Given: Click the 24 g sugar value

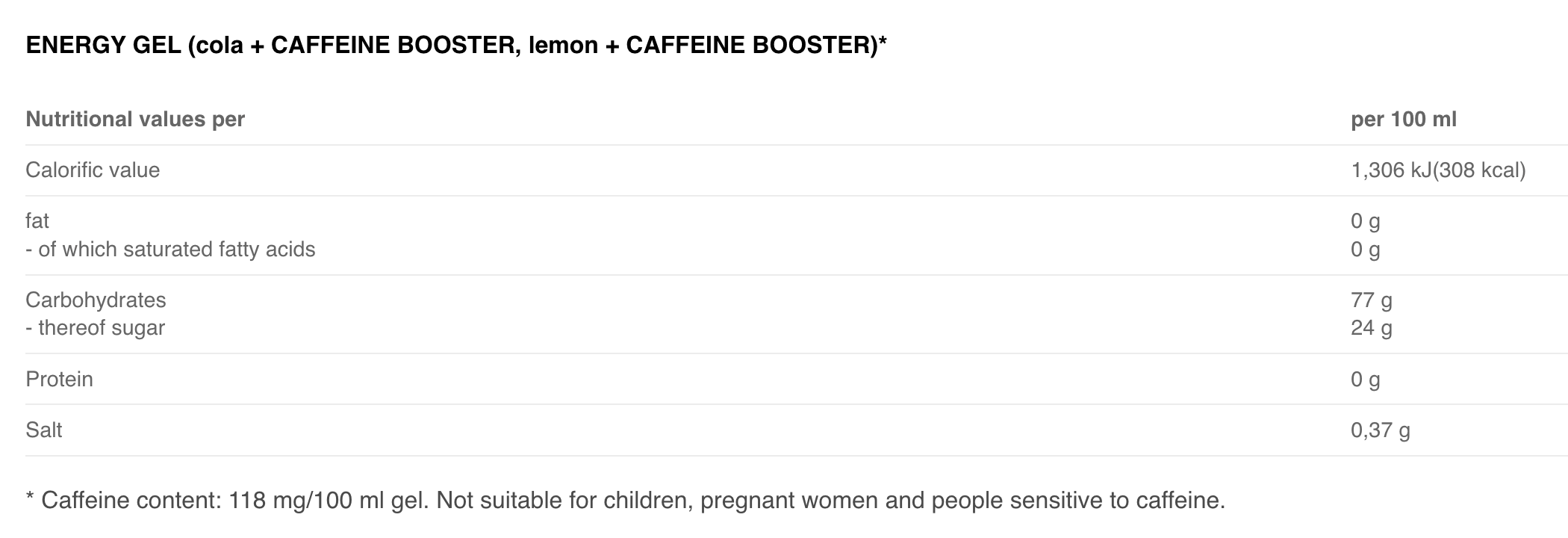Looking at the screenshot, I should 1371,328.
